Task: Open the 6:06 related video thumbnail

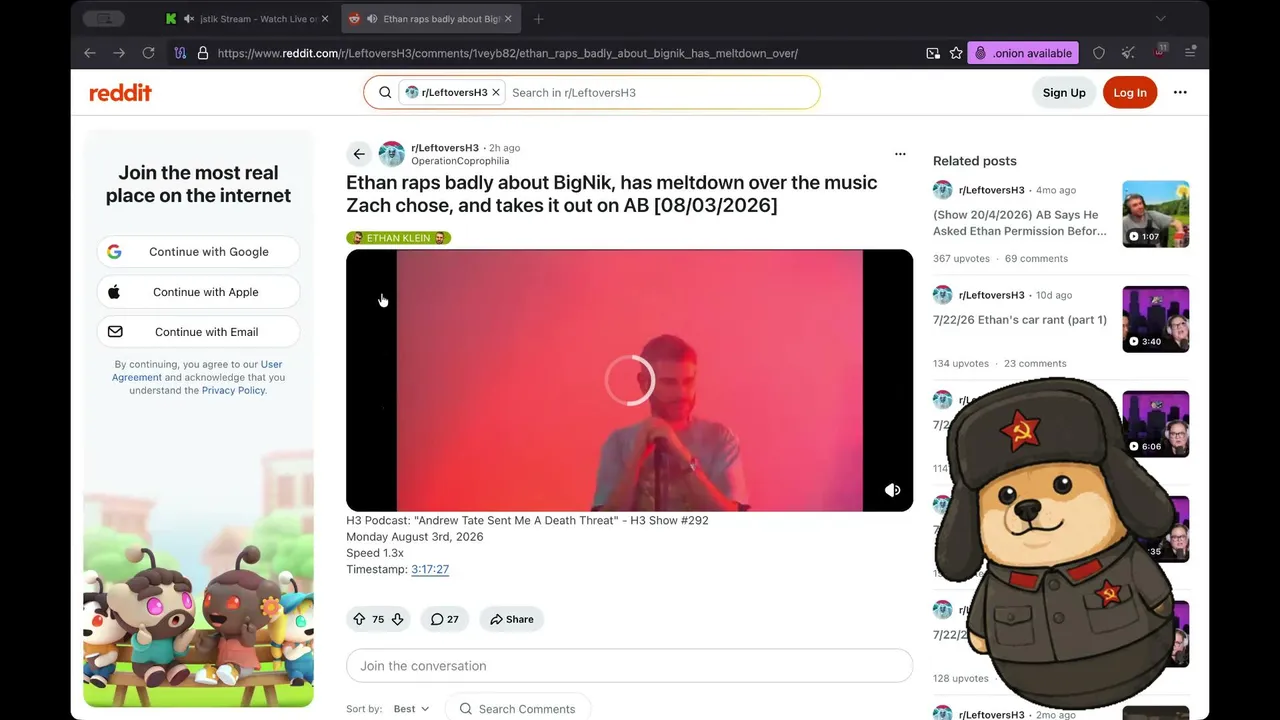Action: tap(1156, 424)
